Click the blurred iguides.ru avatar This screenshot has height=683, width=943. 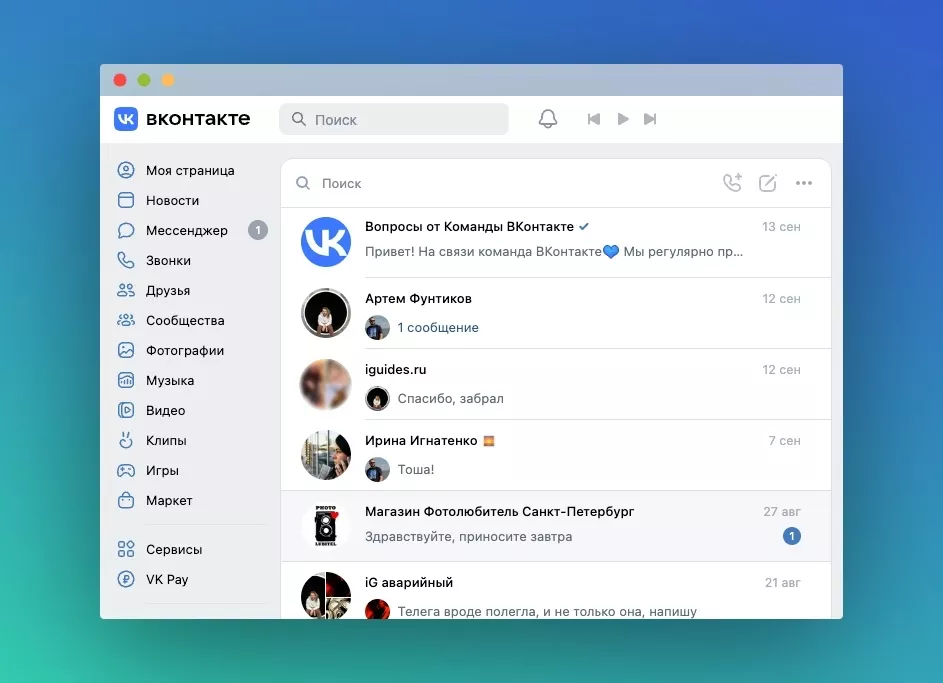326,384
